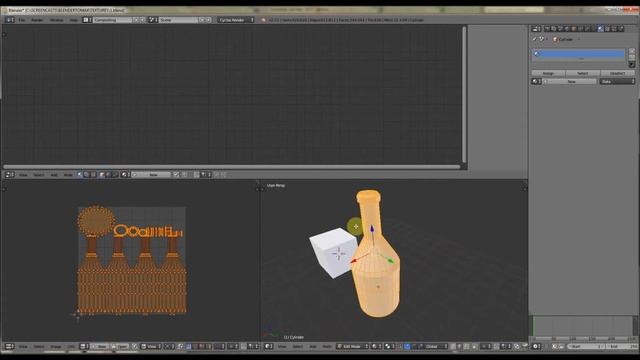Viewport: 640px width, 360px height.
Task: Click the white cube in the 3D viewport
Action: pos(333,253)
